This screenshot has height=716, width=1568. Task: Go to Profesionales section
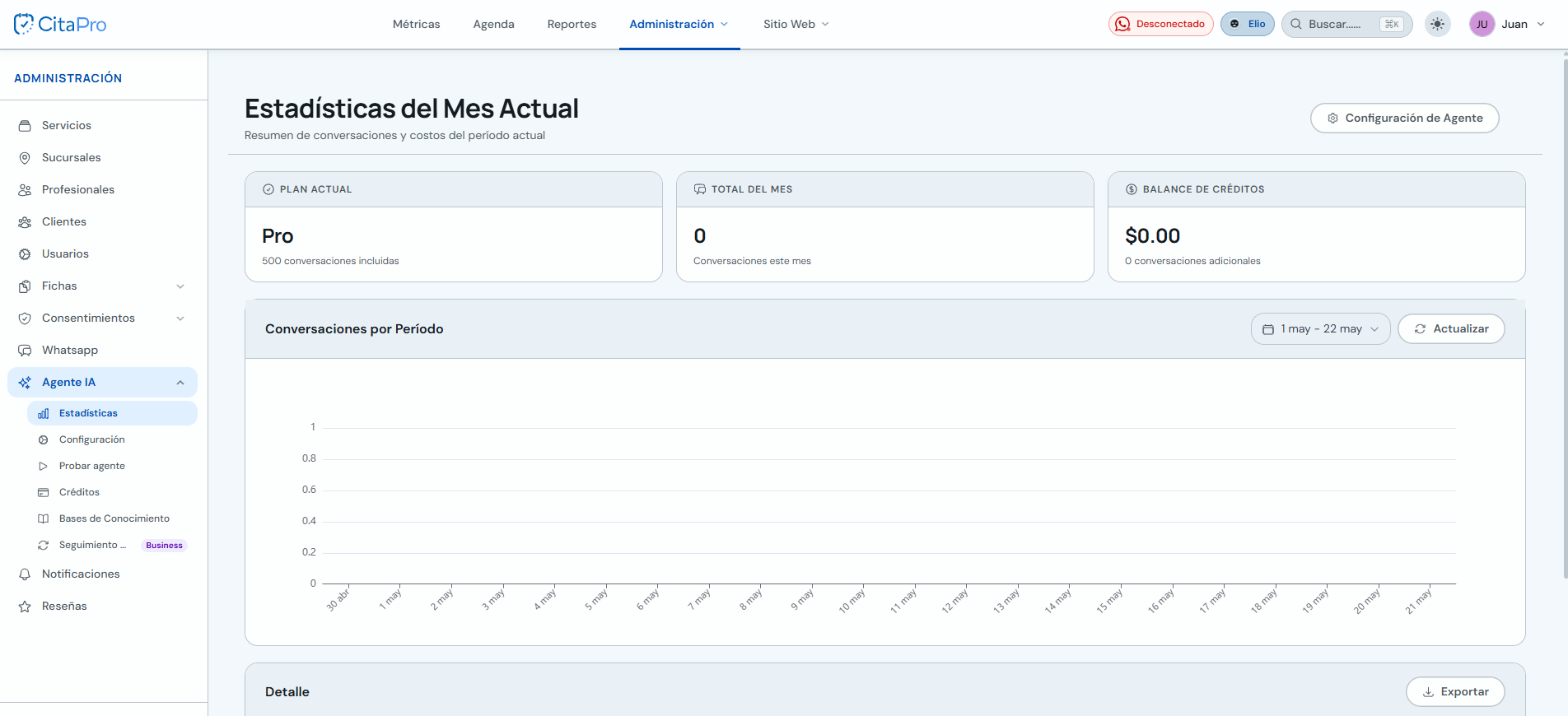click(x=103, y=189)
